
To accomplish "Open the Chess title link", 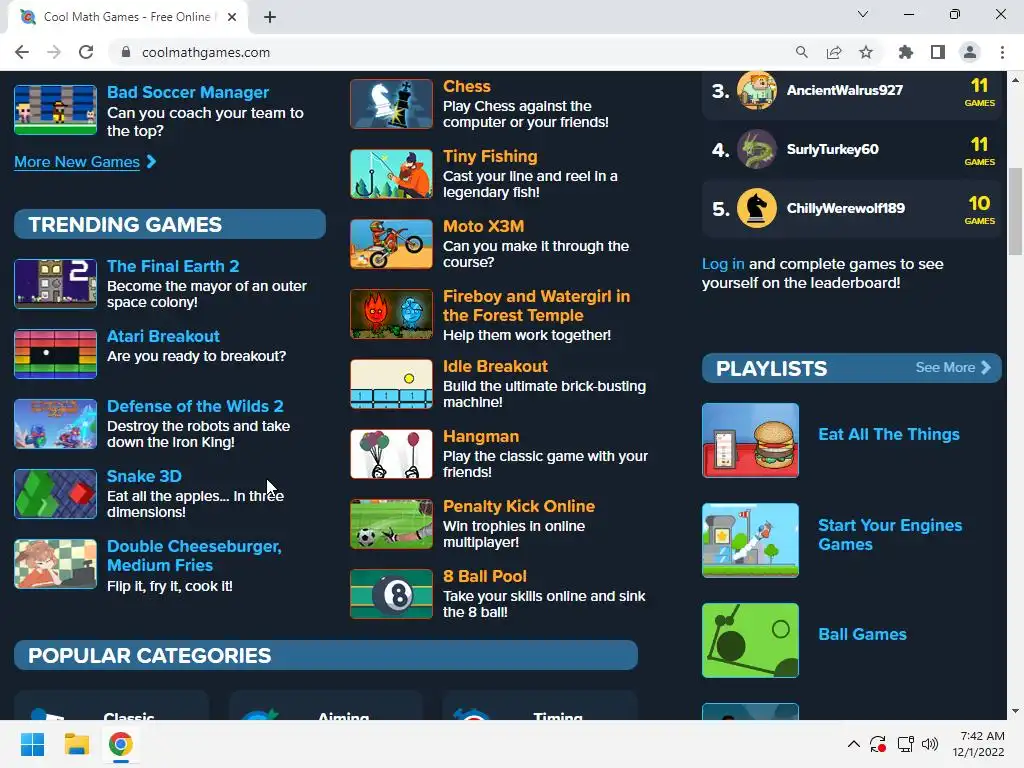I will (x=467, y=86).
